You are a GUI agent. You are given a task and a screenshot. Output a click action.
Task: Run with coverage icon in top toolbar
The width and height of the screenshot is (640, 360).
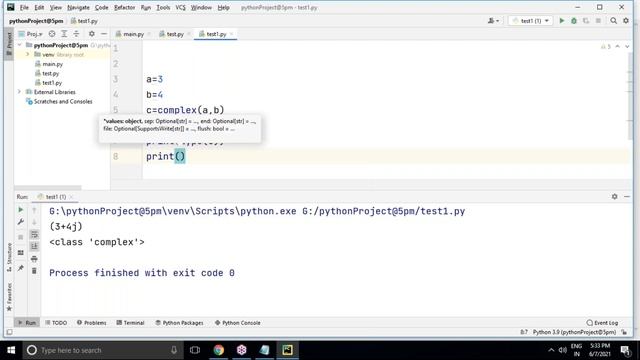pyautogui.click(x=586, y=21)
